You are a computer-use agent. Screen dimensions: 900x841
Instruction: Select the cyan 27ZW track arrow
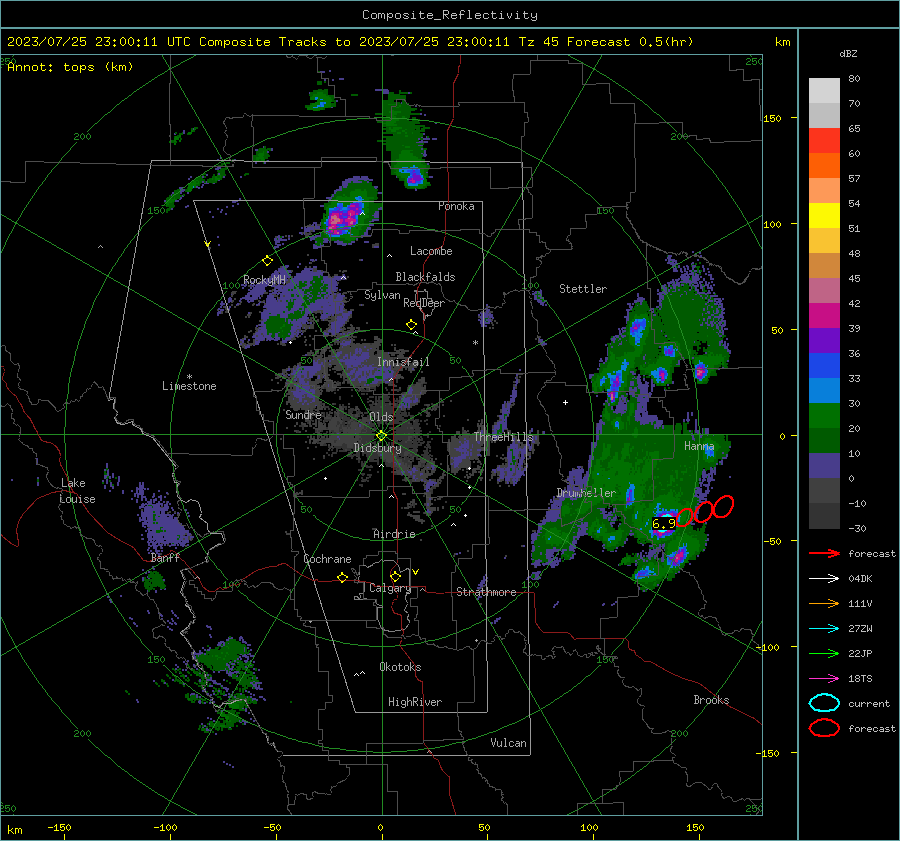coord(824,629)
